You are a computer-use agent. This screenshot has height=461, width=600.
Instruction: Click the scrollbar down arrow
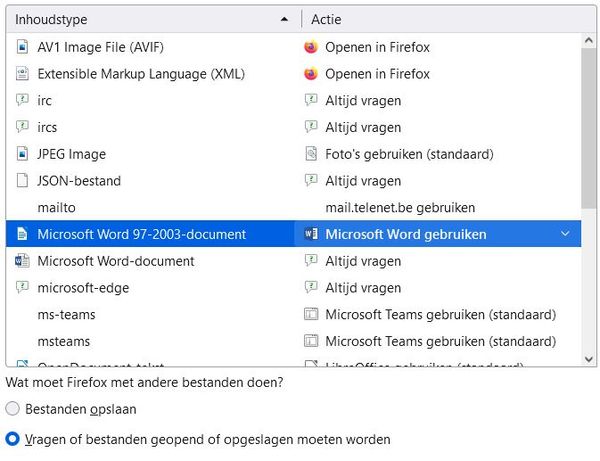(x=589, y=357)
